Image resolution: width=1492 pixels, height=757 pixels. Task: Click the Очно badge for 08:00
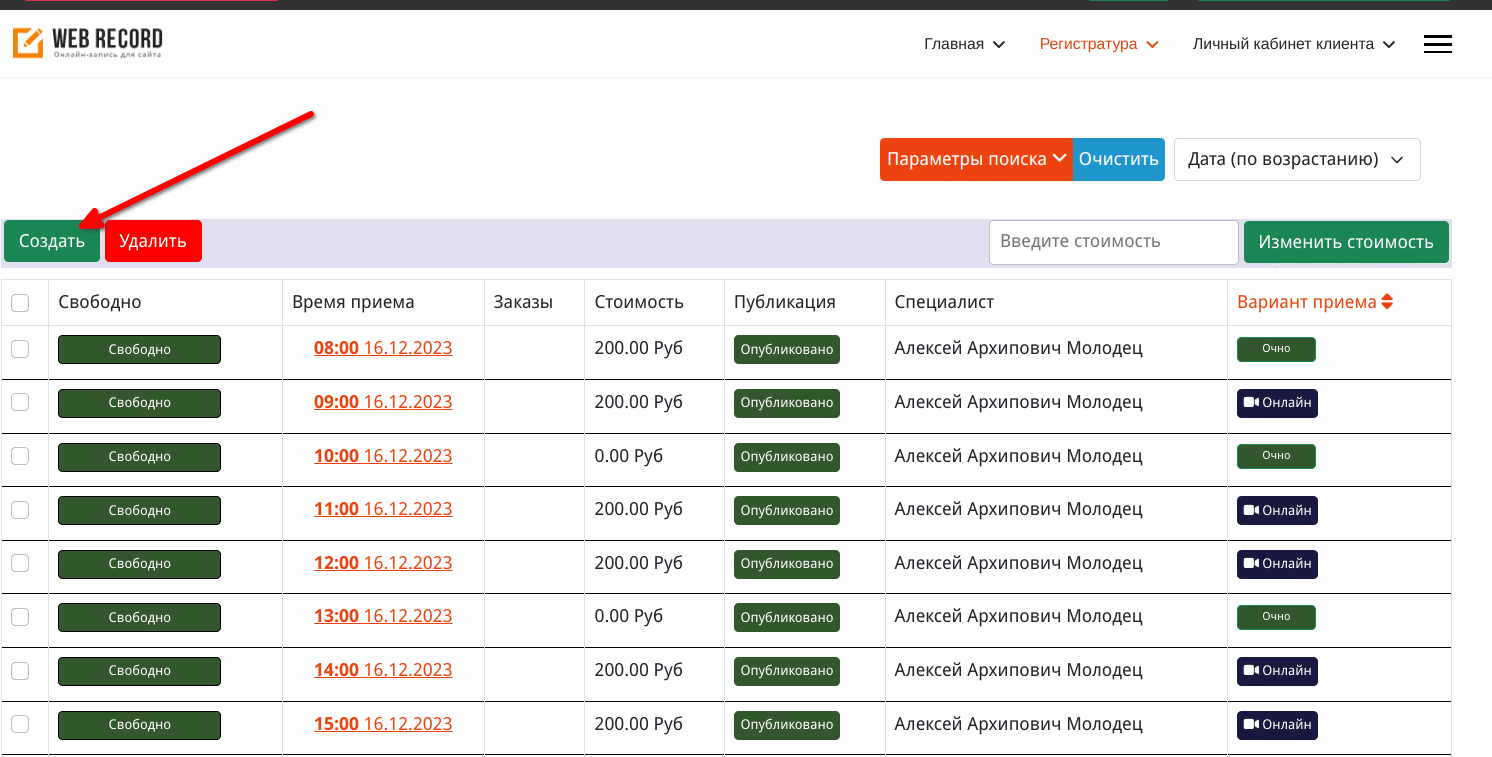point(1276,349)
